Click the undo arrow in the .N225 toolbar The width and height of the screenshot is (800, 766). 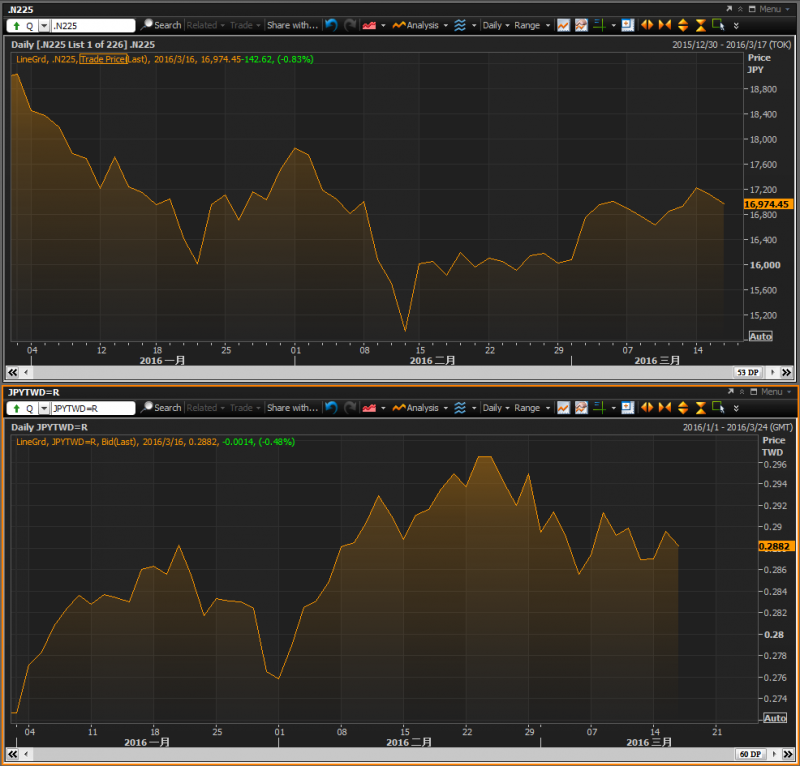[331, 25]
